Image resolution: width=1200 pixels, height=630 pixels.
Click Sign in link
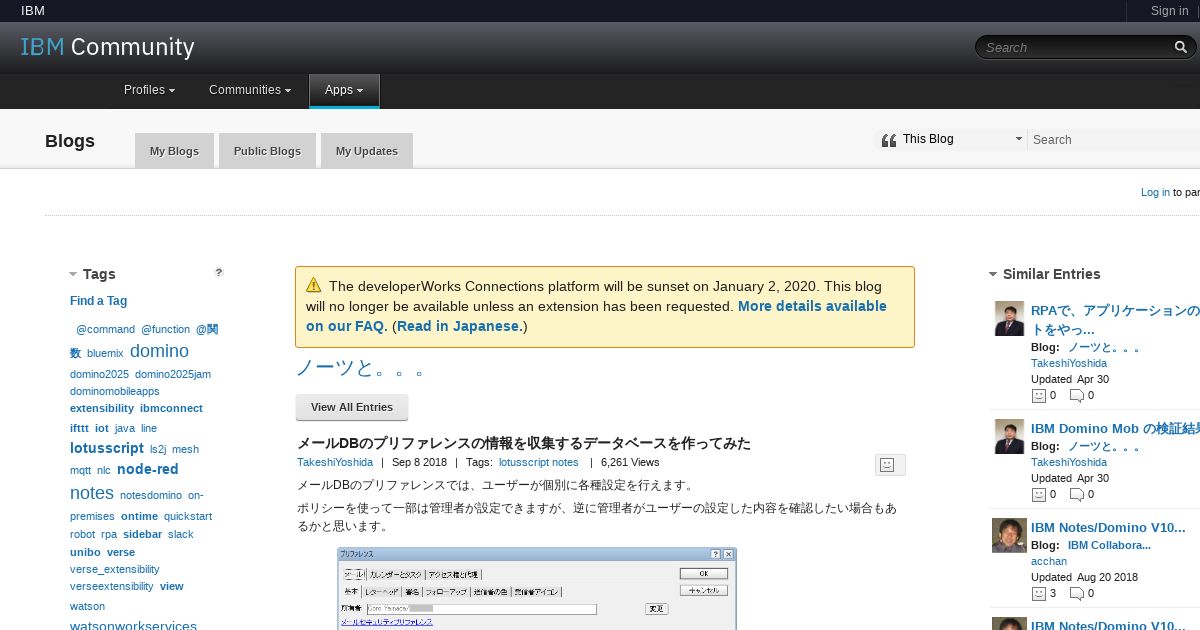click(x=1169, y=11)
